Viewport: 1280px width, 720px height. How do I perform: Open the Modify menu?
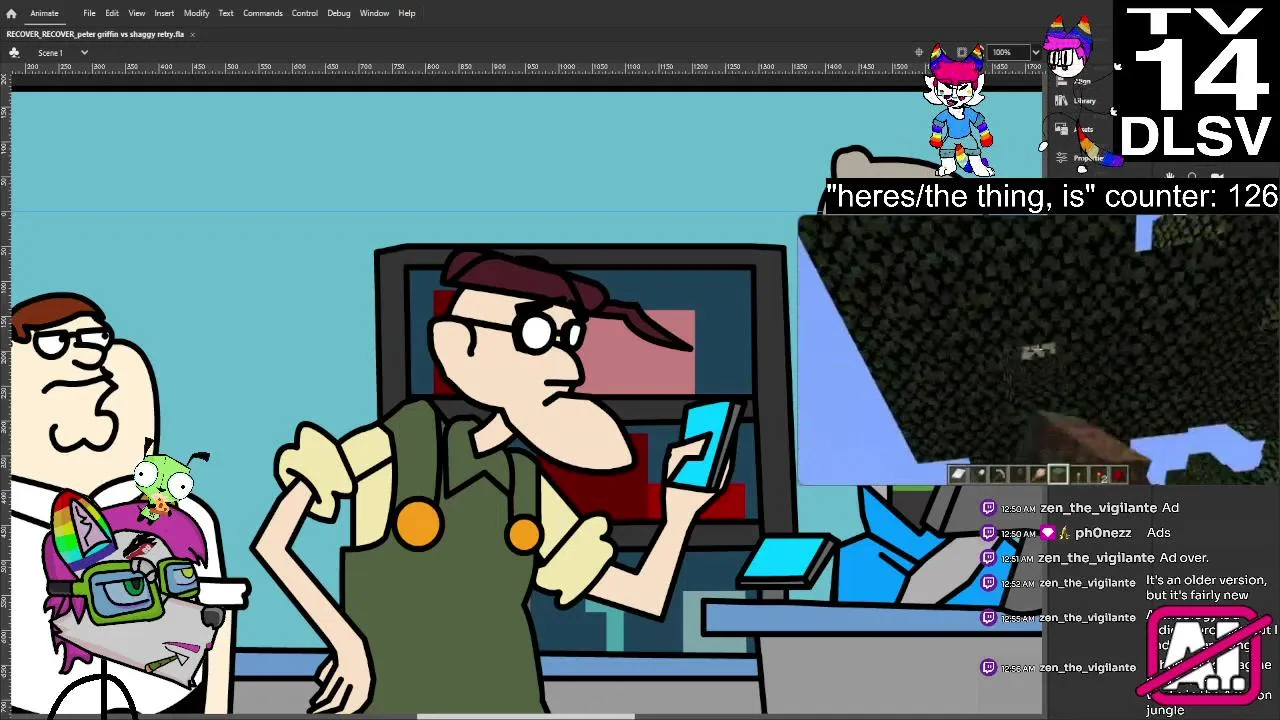pos(196,13)
